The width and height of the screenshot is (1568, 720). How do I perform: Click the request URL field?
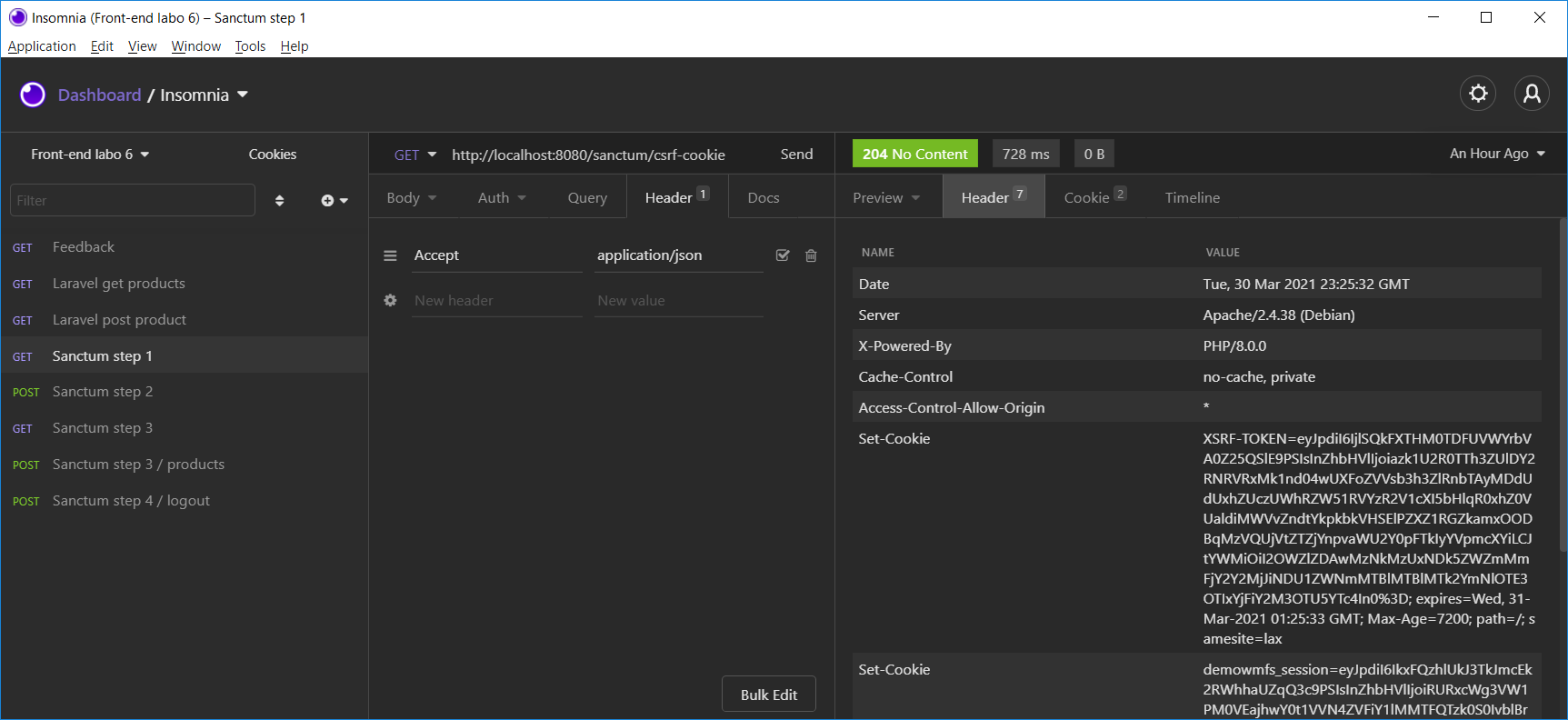589,155
